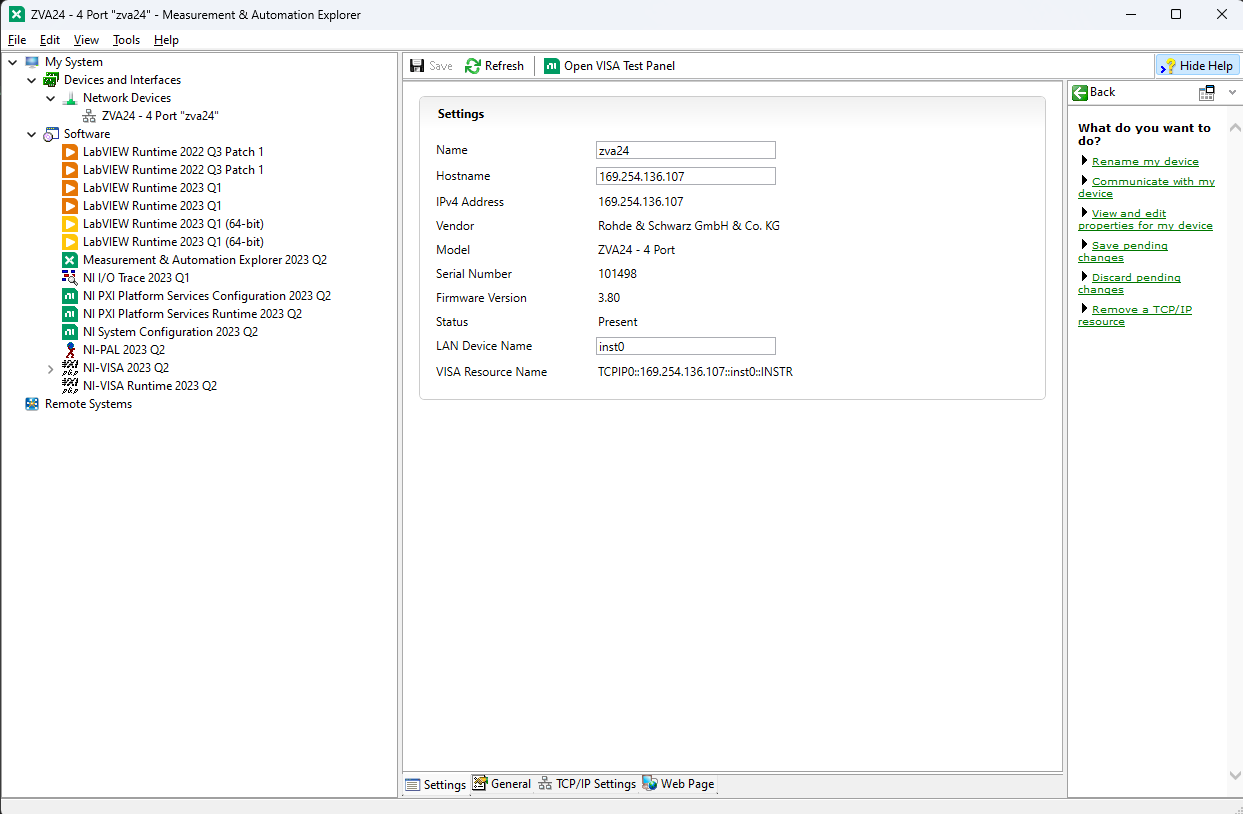Select NI PXI Platform Services Configuration icon
The width and height of the screenshot is (1243, 814).
click(70, 296)
